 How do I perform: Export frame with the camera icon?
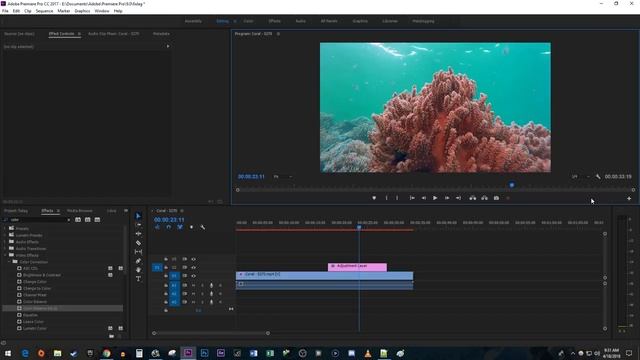[496, 198]
